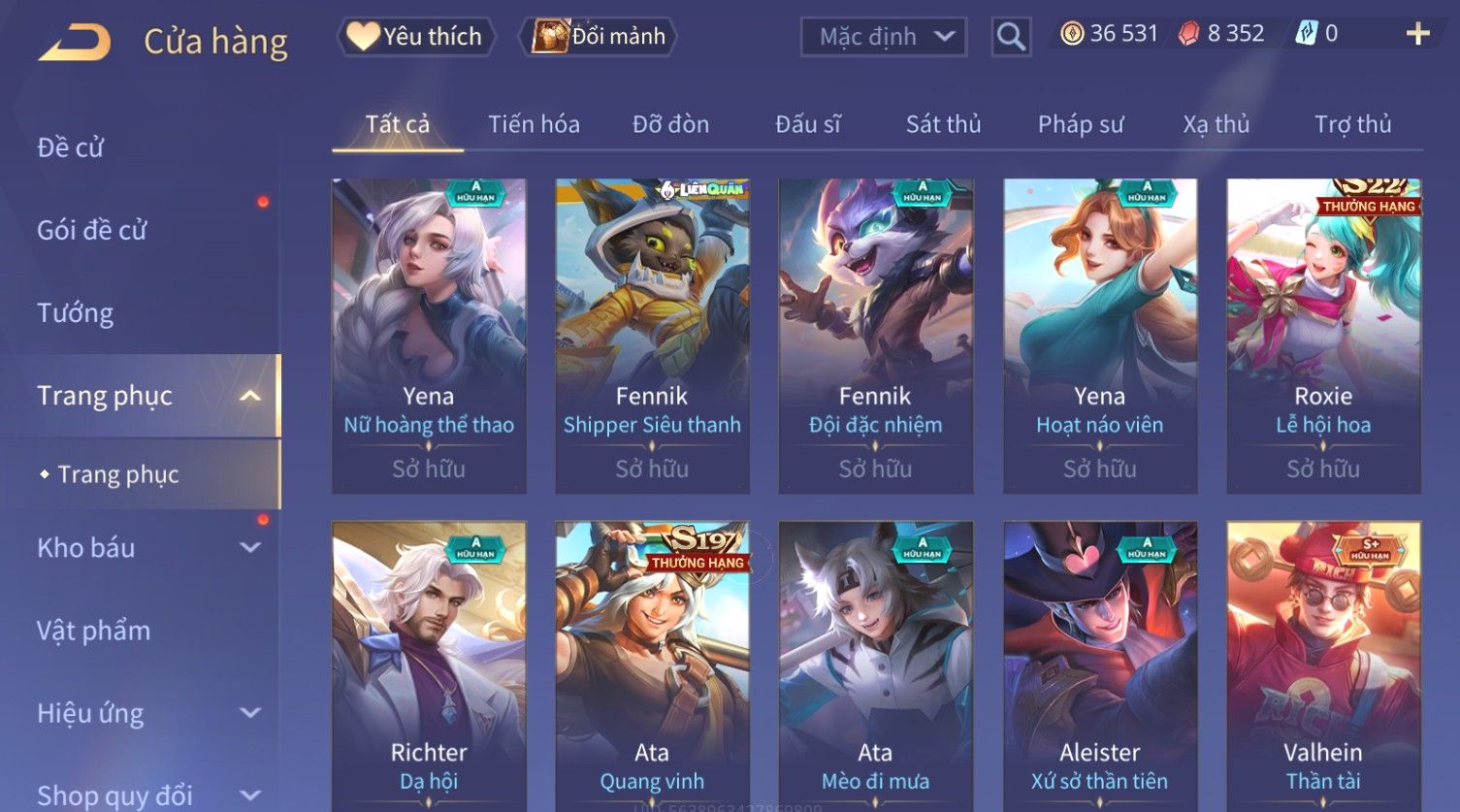Viewport: 1460px width, 812px height.
Task: Select the Tiến hóa tab
Action: 534,124
